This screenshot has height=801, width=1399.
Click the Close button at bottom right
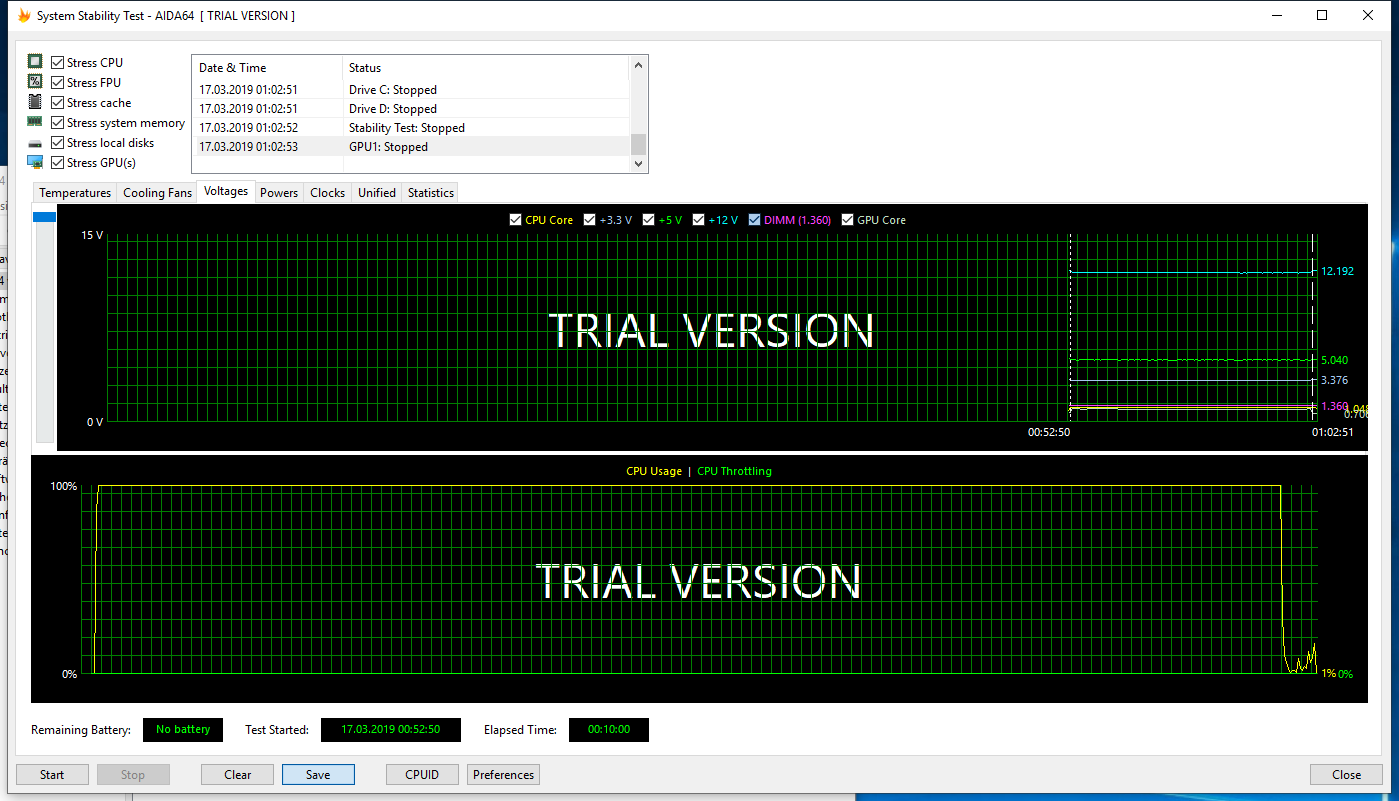[1346, 774]
